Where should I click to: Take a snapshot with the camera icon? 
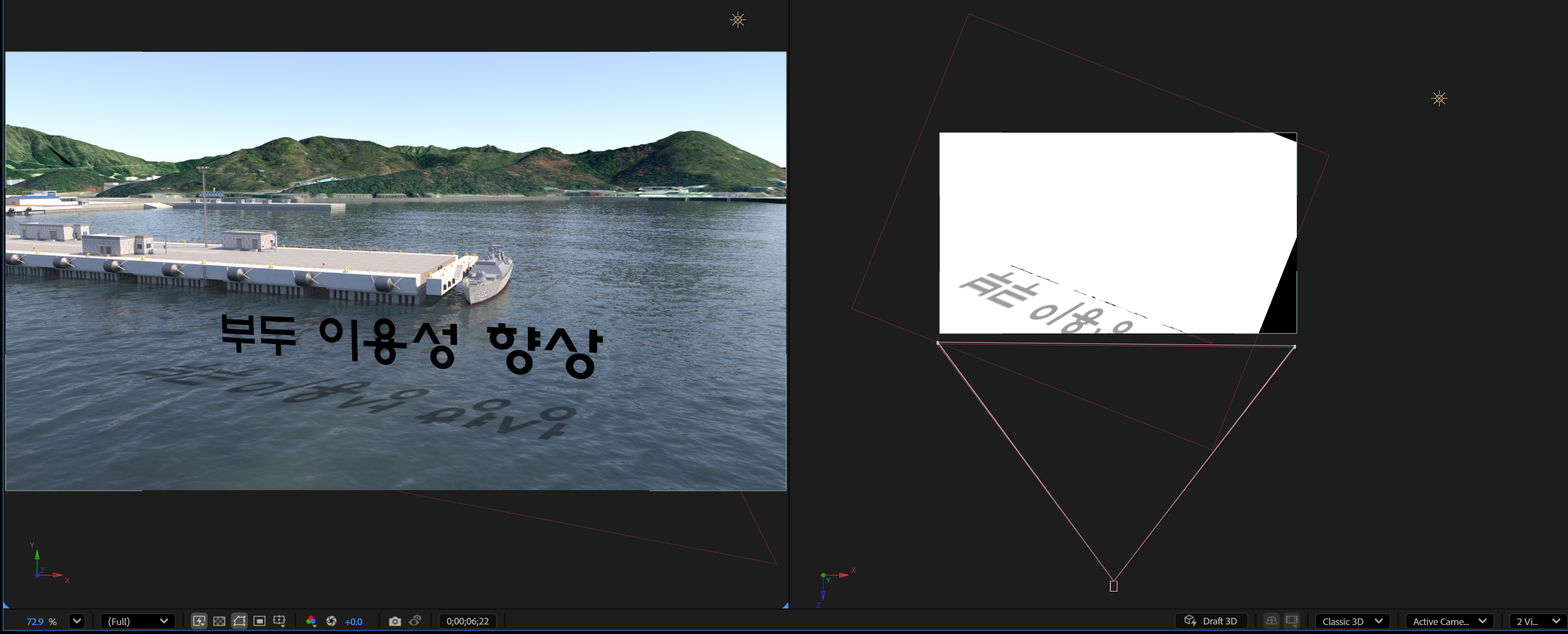[395, 621]
